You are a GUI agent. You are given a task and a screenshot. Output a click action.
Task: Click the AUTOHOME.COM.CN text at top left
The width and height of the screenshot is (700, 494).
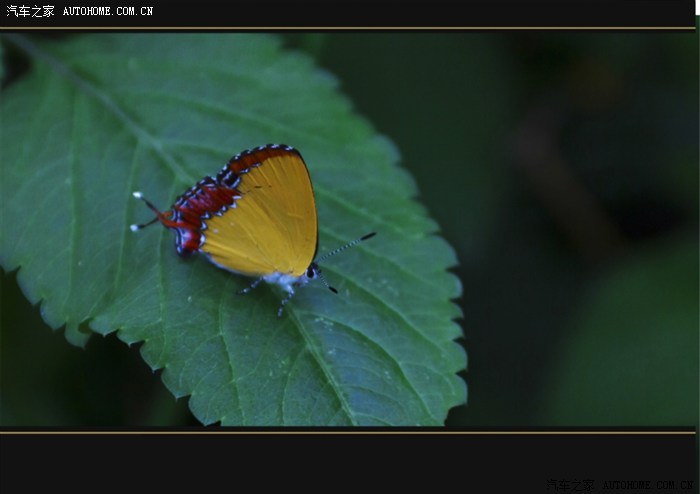click(108, 12)
